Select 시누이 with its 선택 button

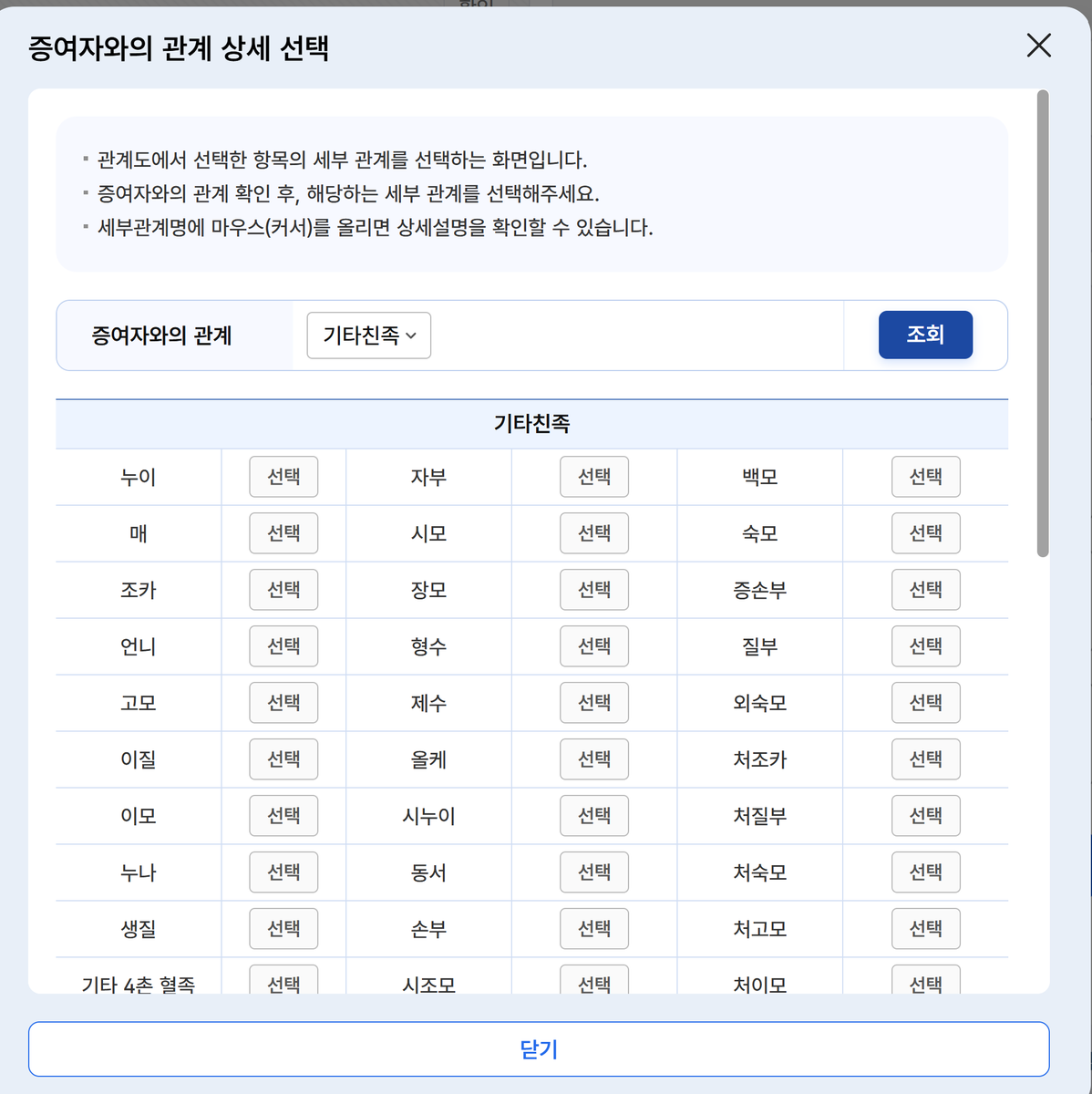pos(594,816)
